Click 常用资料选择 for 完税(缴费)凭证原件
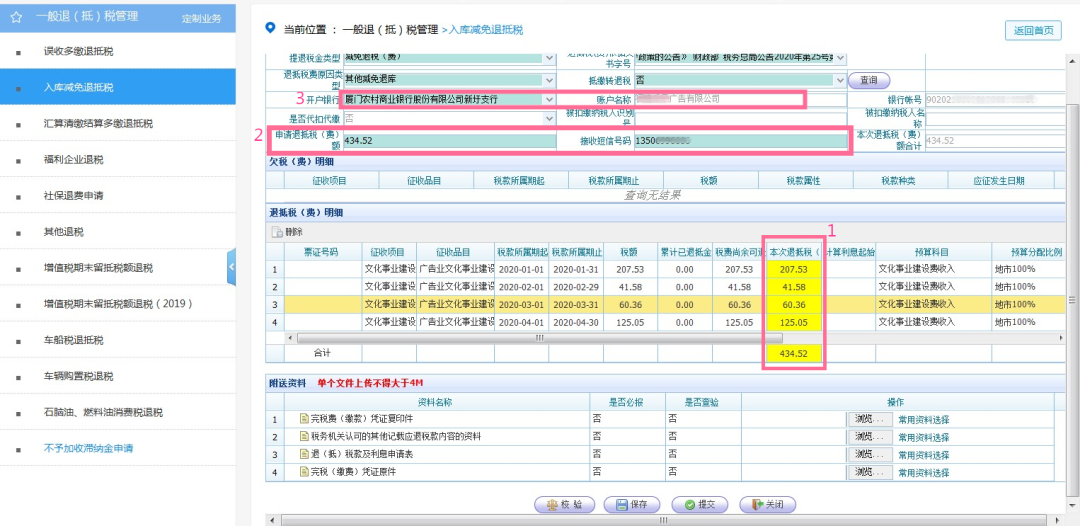Viewport: 1080px width, 526px height. (x=924, y=473)
